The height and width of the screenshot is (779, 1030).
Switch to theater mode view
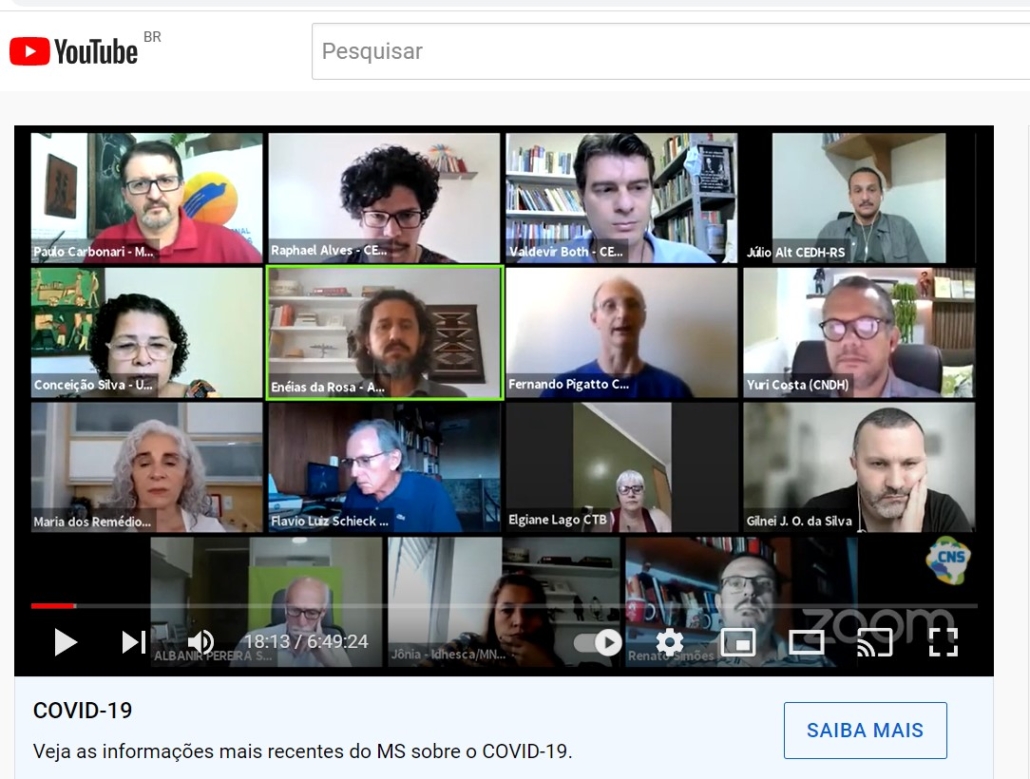tap(806, 642)
